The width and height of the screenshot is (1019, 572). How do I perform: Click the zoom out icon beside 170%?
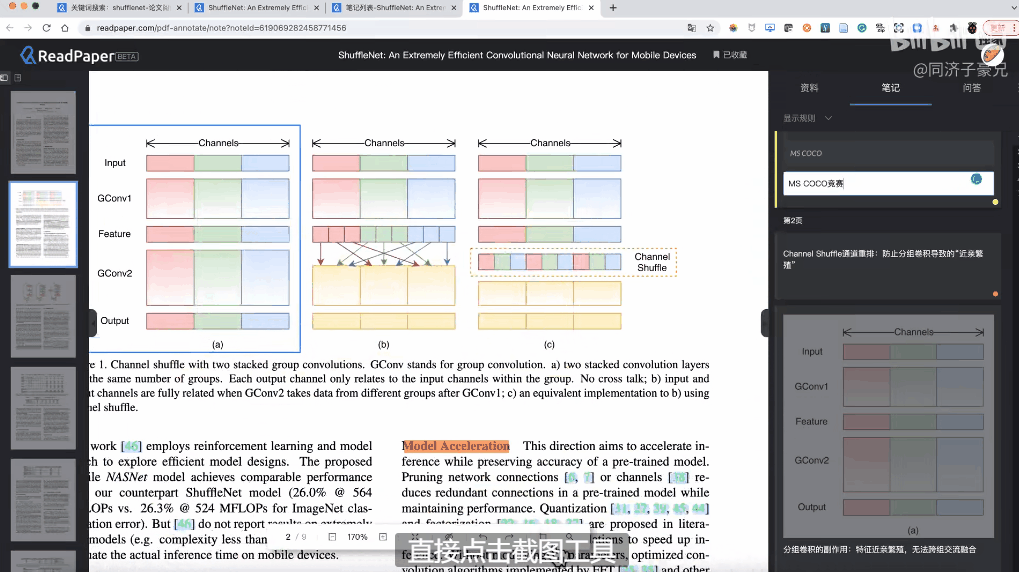[x=332, y=537]
